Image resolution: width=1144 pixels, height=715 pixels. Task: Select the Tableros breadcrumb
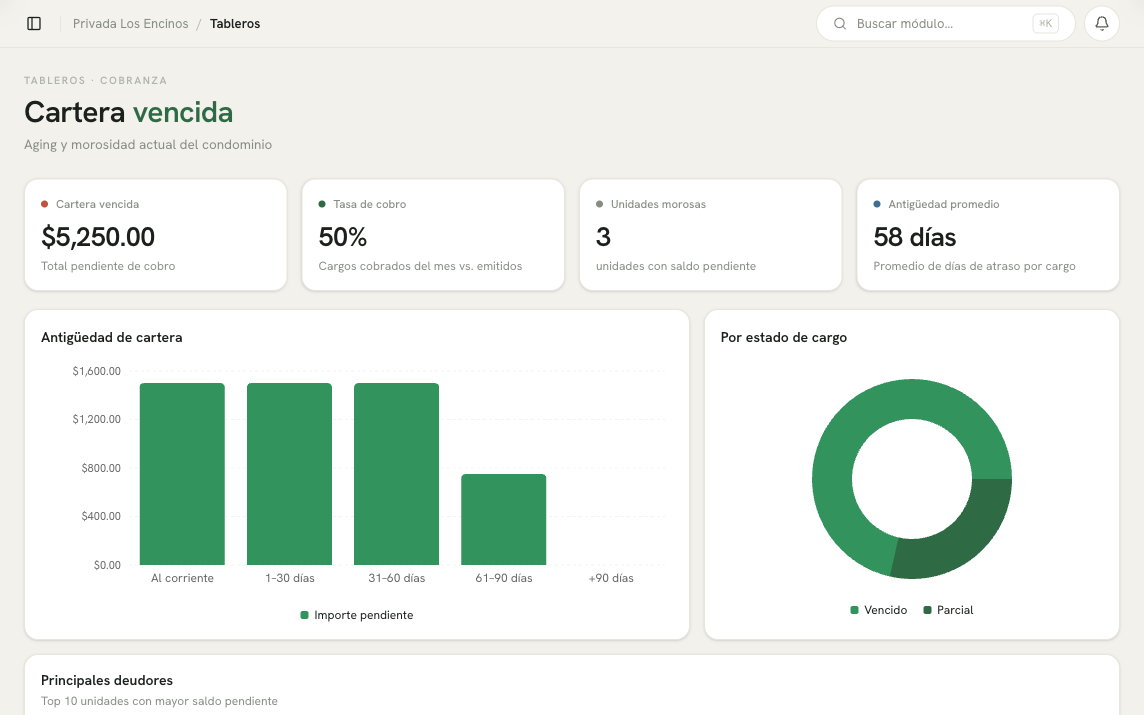point(235,23)
